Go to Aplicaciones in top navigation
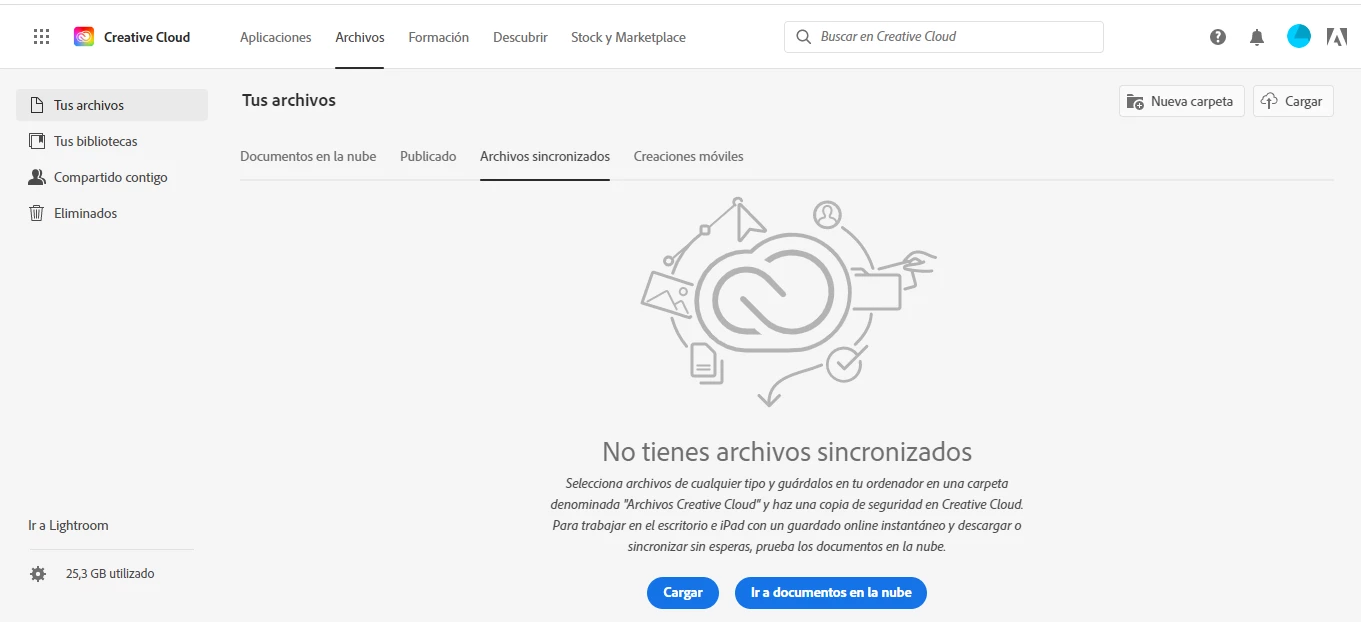1361x622 pixels. point(276,37)
